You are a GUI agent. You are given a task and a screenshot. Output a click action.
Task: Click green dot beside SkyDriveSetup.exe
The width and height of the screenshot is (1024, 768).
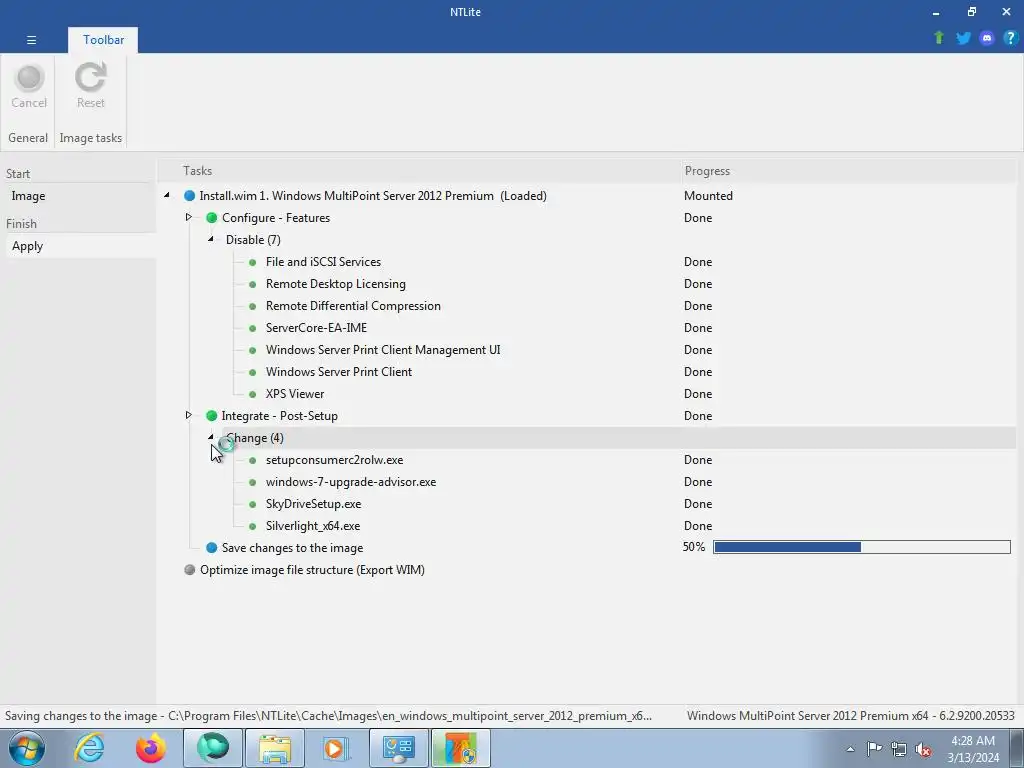pyautogui.click(x=252, y=504)
